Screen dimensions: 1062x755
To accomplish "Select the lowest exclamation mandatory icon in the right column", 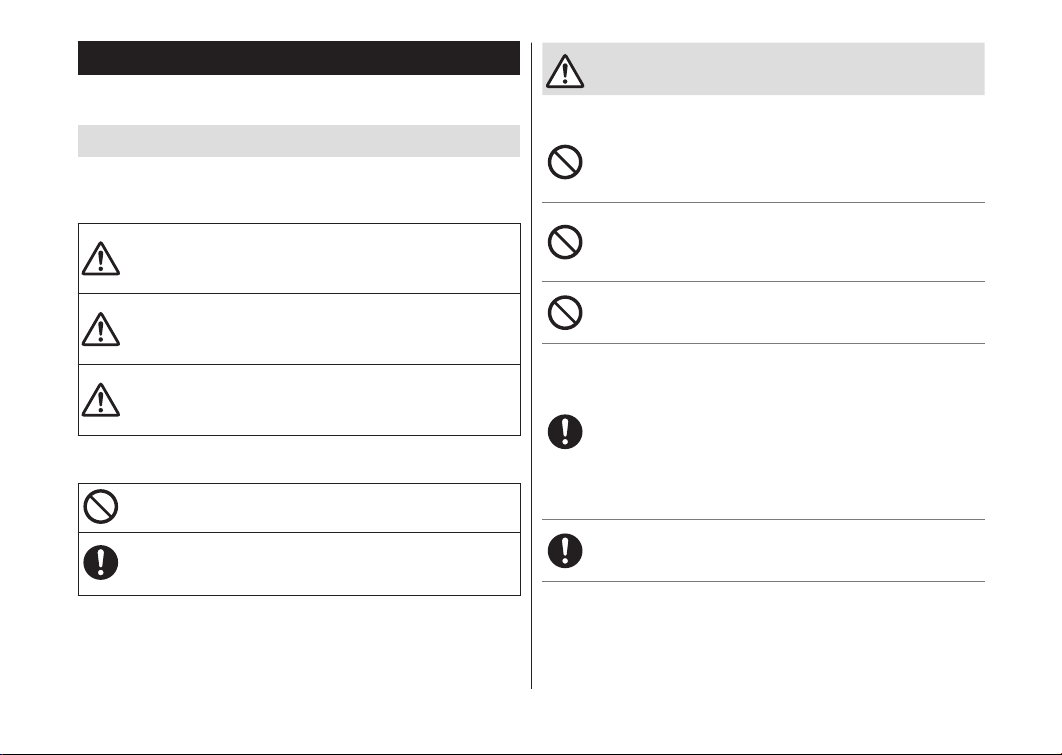I will (565, 551).
